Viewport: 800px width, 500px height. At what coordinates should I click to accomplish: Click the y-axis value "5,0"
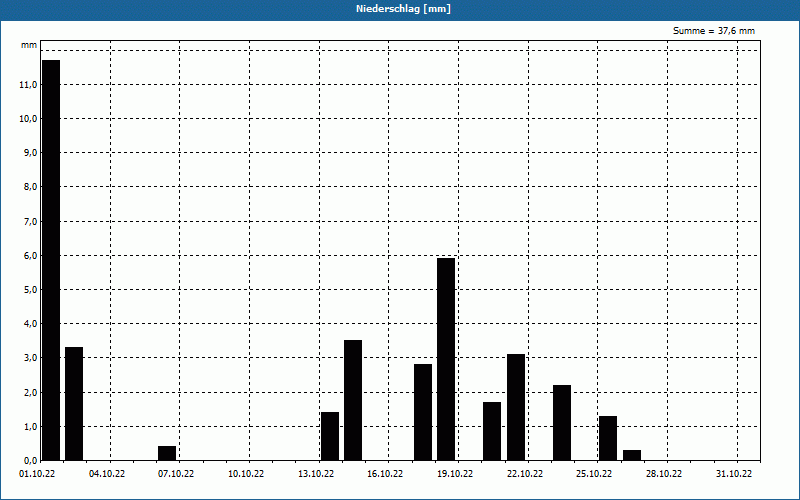[31, 290]
